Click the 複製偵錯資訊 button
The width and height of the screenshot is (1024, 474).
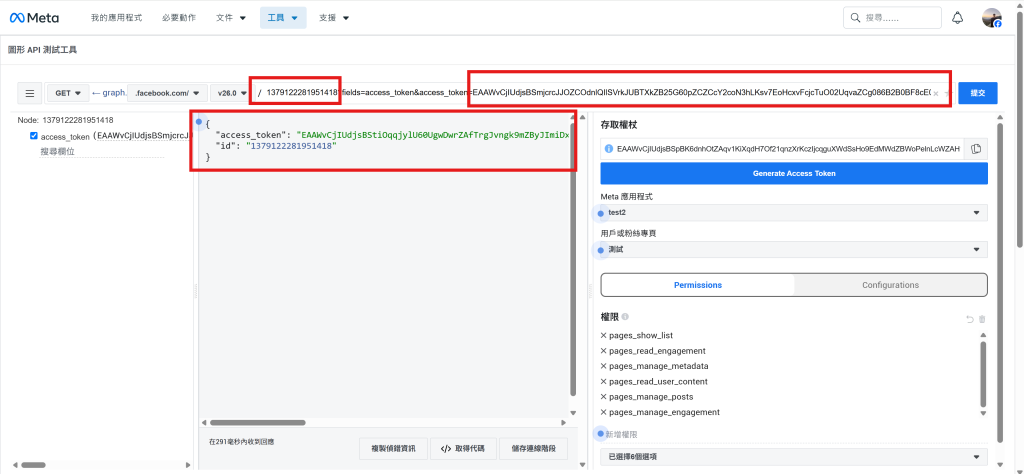(393, 449)
